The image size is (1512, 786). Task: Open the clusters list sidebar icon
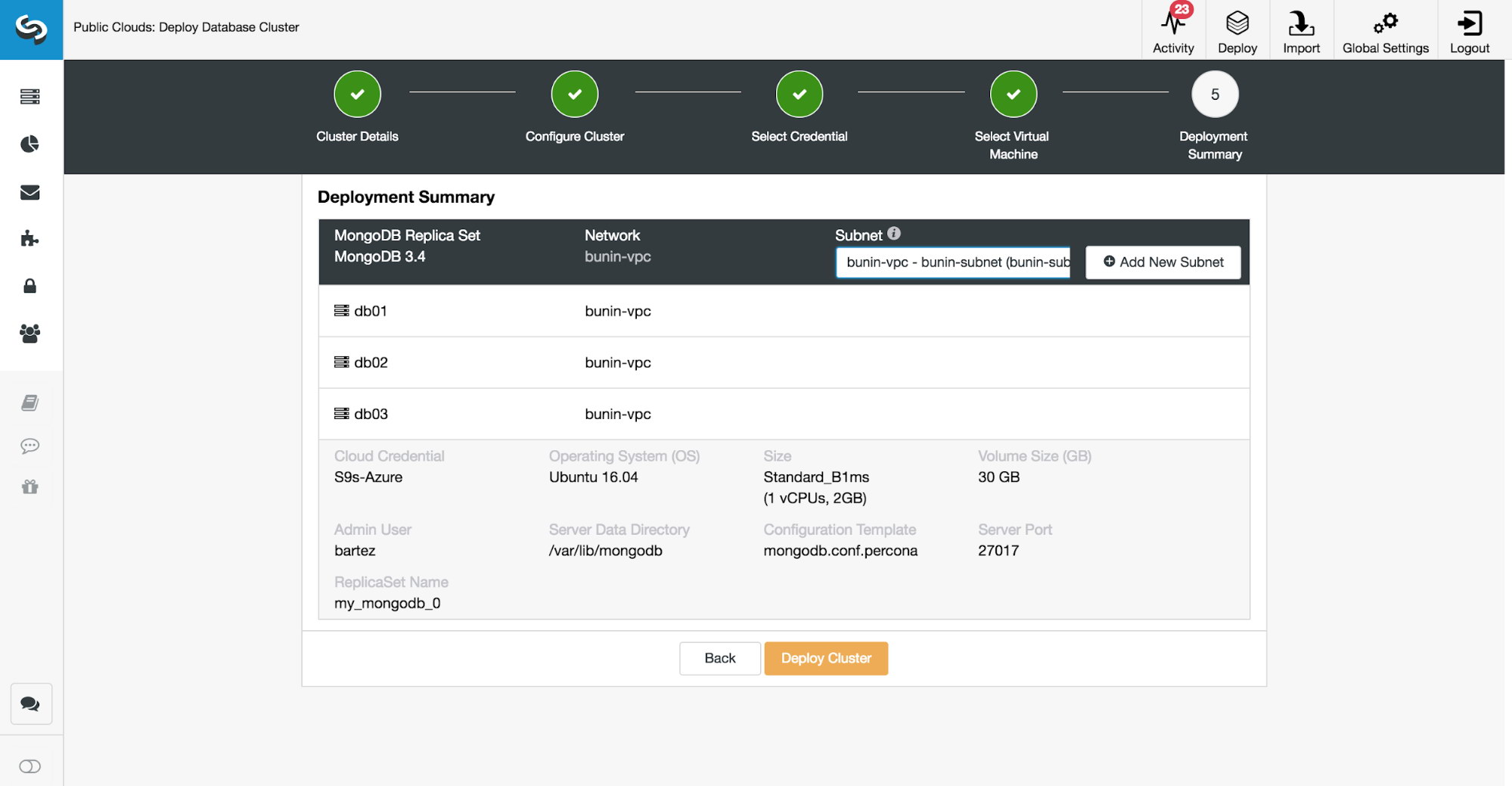[x=30, y=97]
